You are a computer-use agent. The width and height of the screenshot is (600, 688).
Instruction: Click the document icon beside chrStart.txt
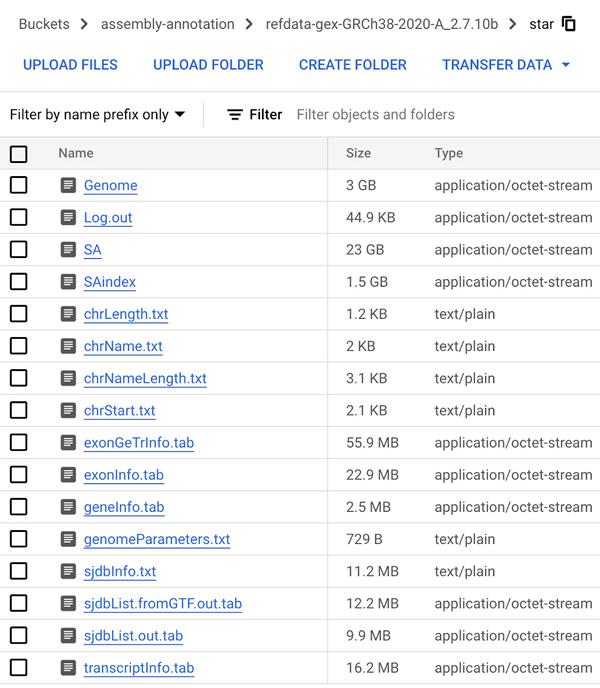coord(68,411)
